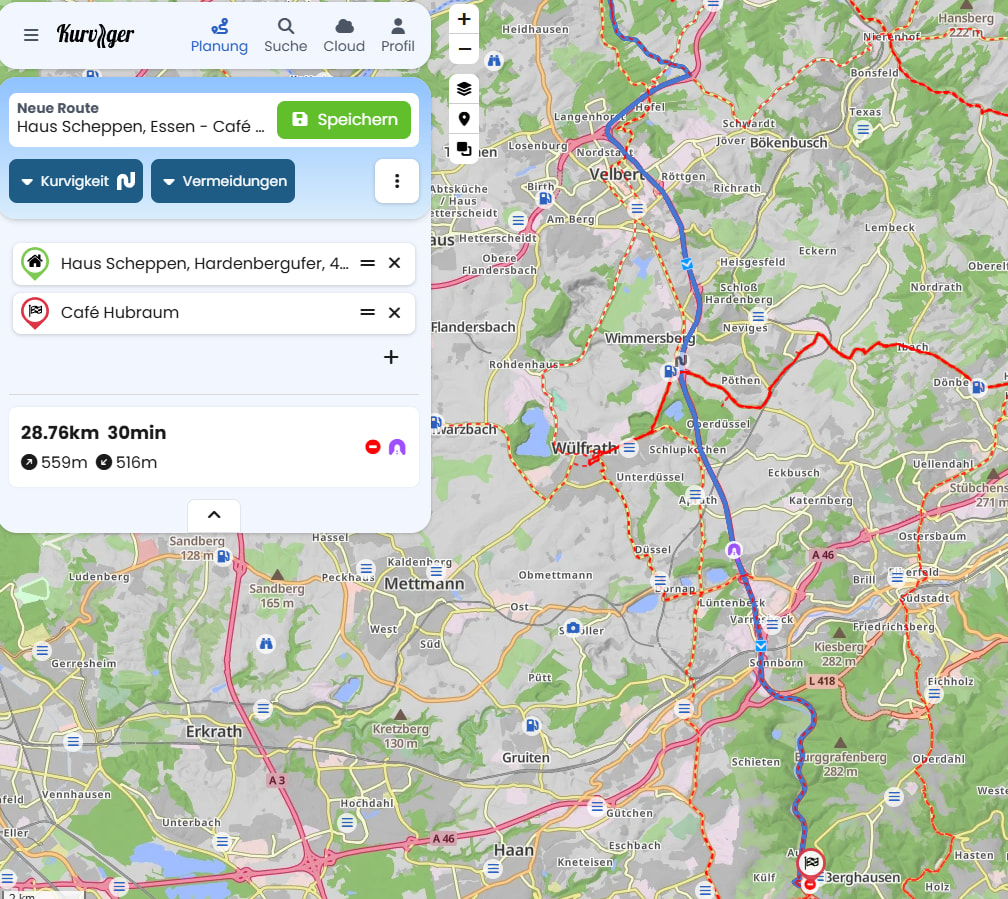Open the Kurvigkeit dropdown
Image resolution: width=1008 pixels, height=899 pixels.
76,181
